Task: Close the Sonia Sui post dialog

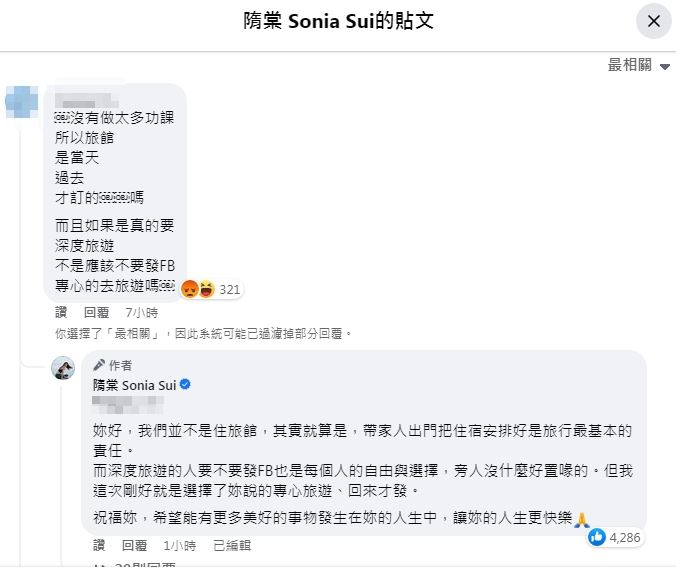Action: [654, 21]
